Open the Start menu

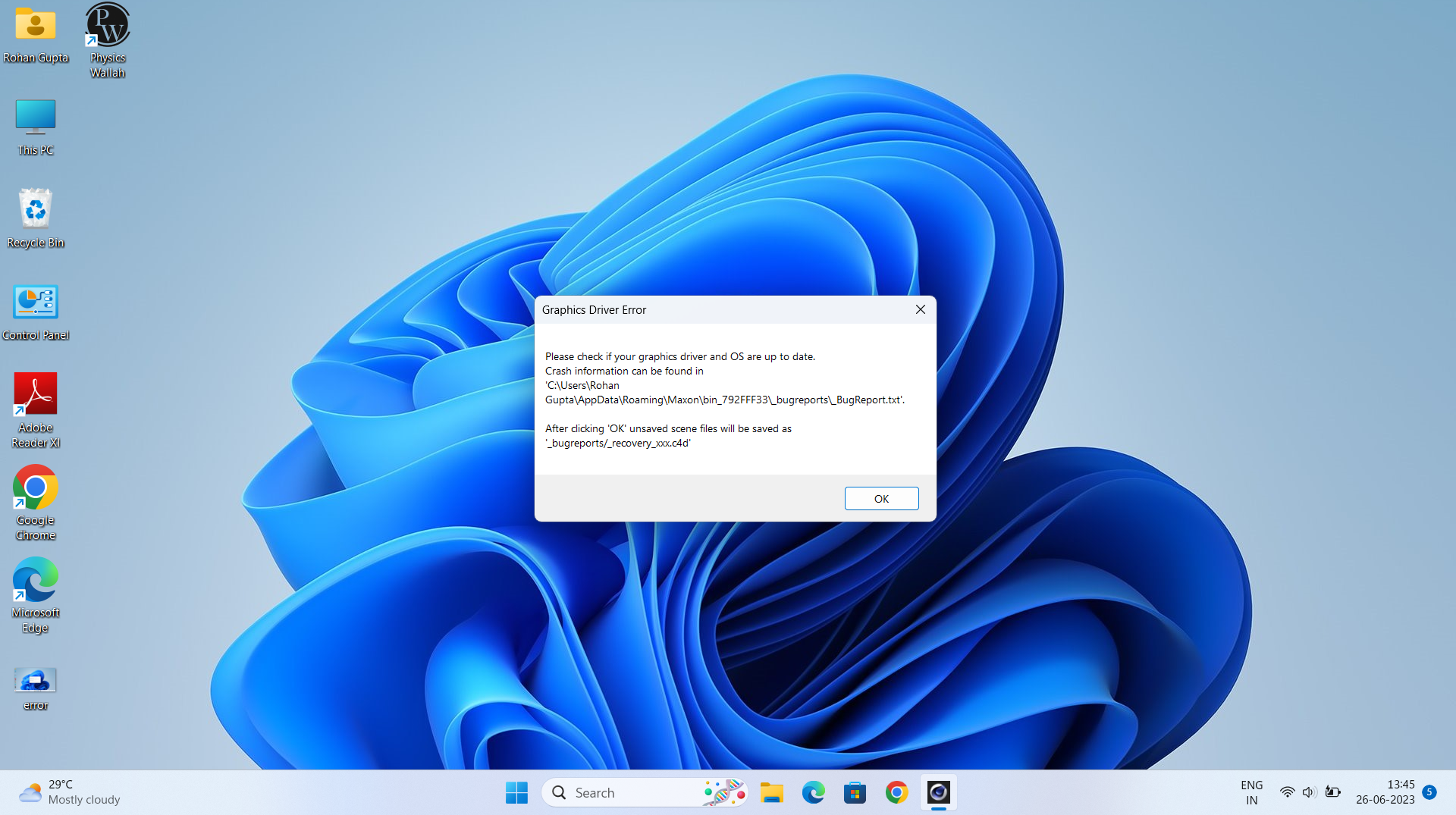(x=516, y=792)
